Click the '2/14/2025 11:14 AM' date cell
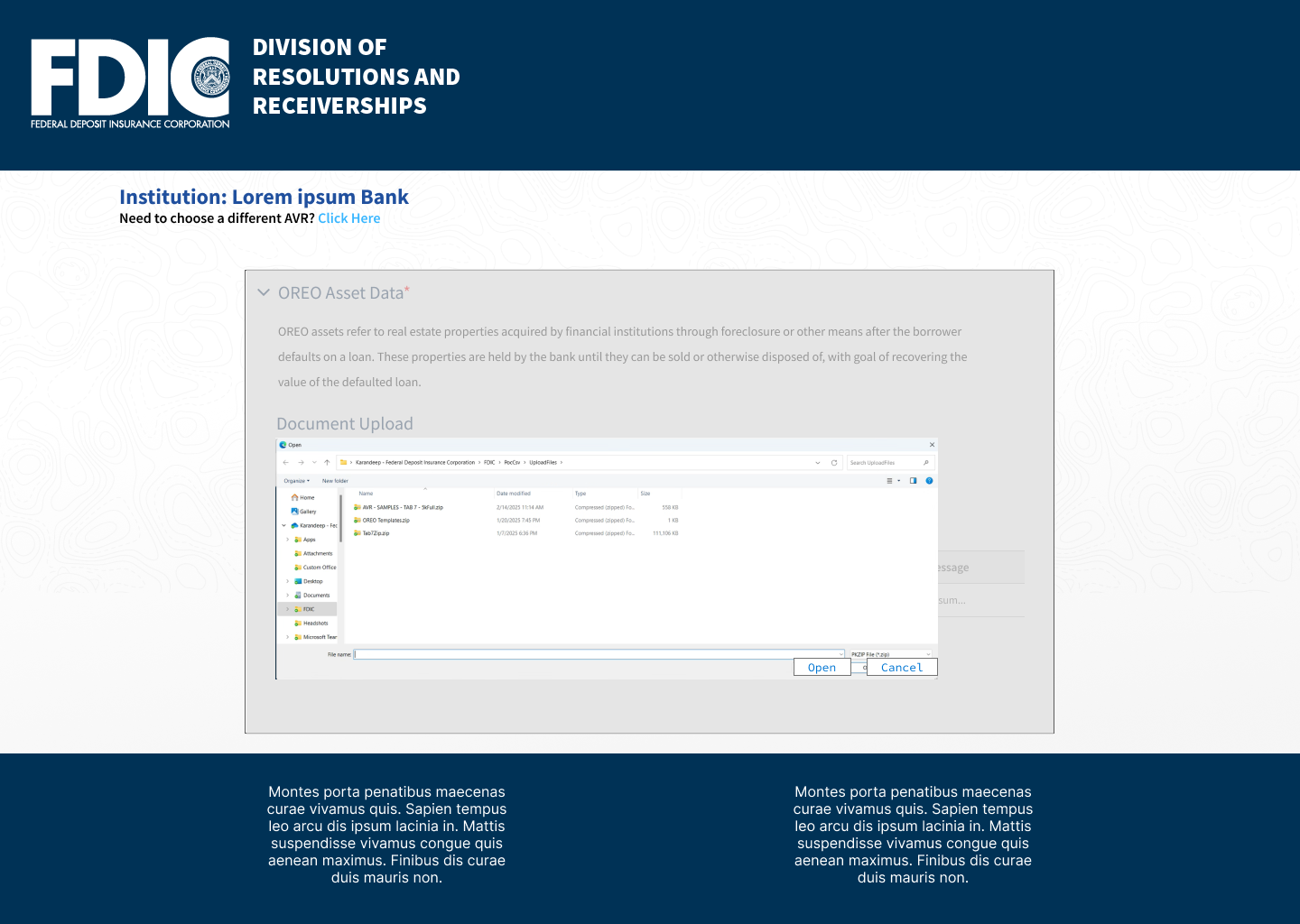The image size is (1300, 924). [520, 507]
